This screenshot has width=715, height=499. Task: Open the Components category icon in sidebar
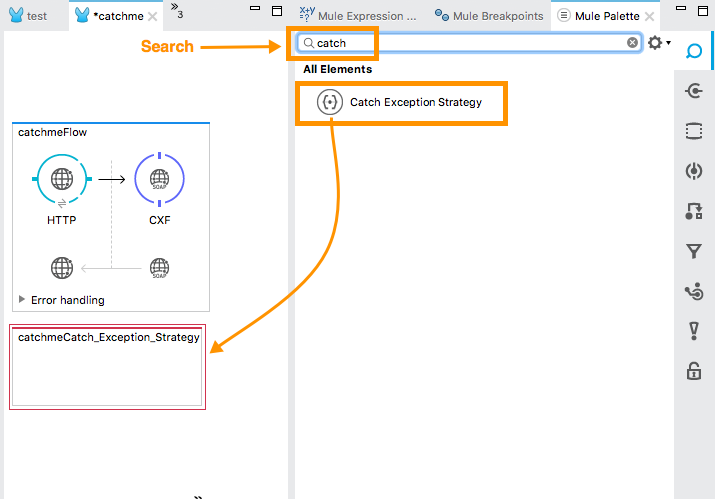coord(693,171)
